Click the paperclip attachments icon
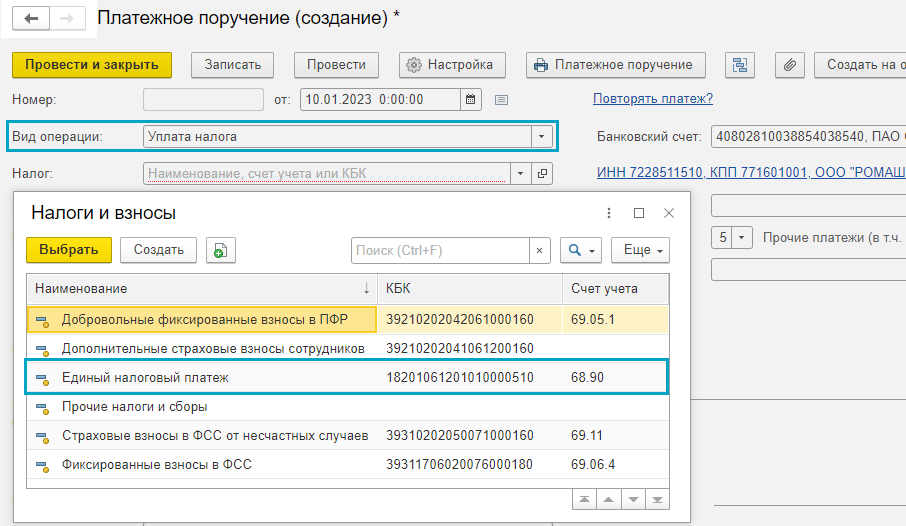 tap(789, 65)
